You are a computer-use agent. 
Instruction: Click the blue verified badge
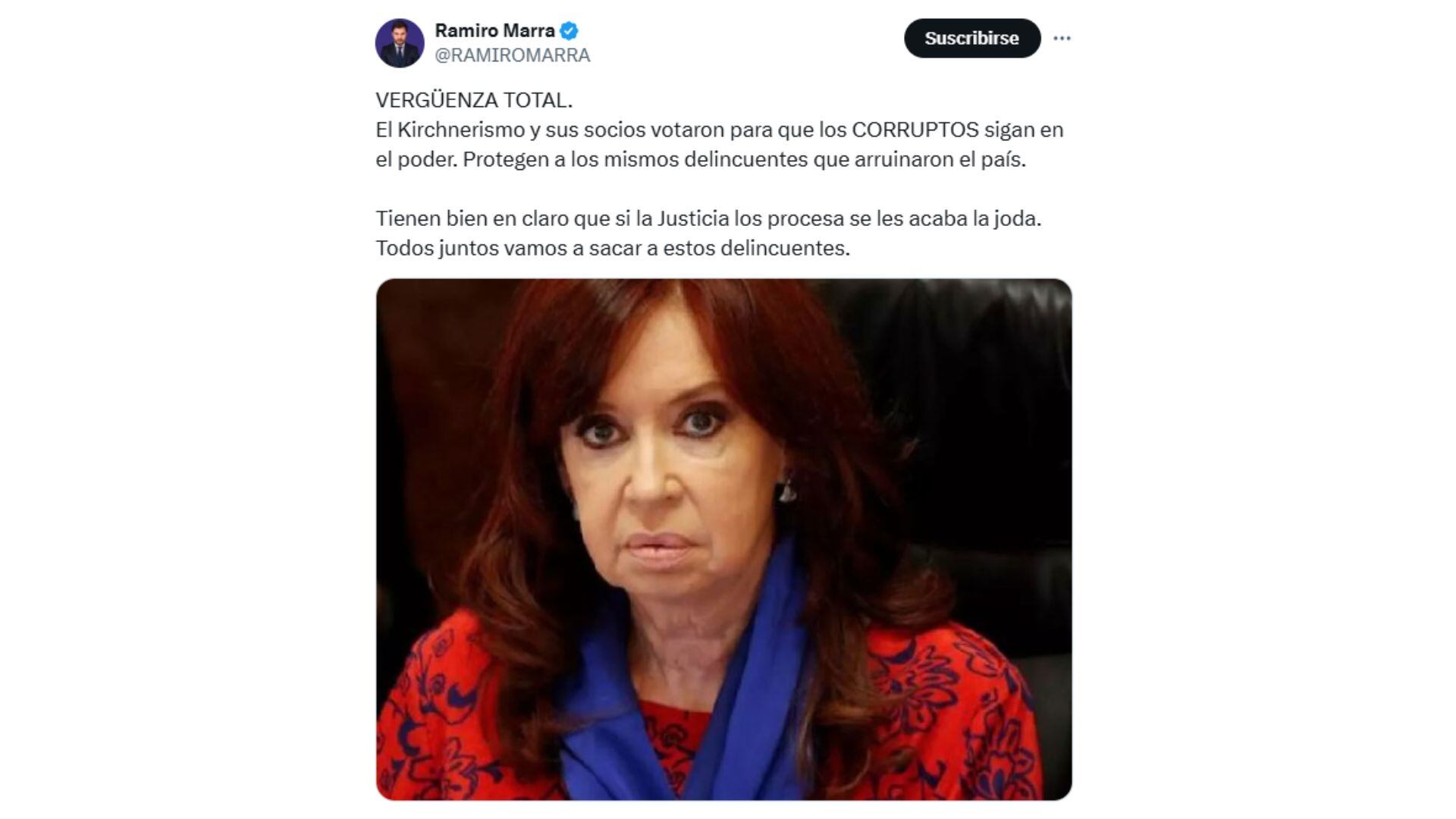coord(570,31)
